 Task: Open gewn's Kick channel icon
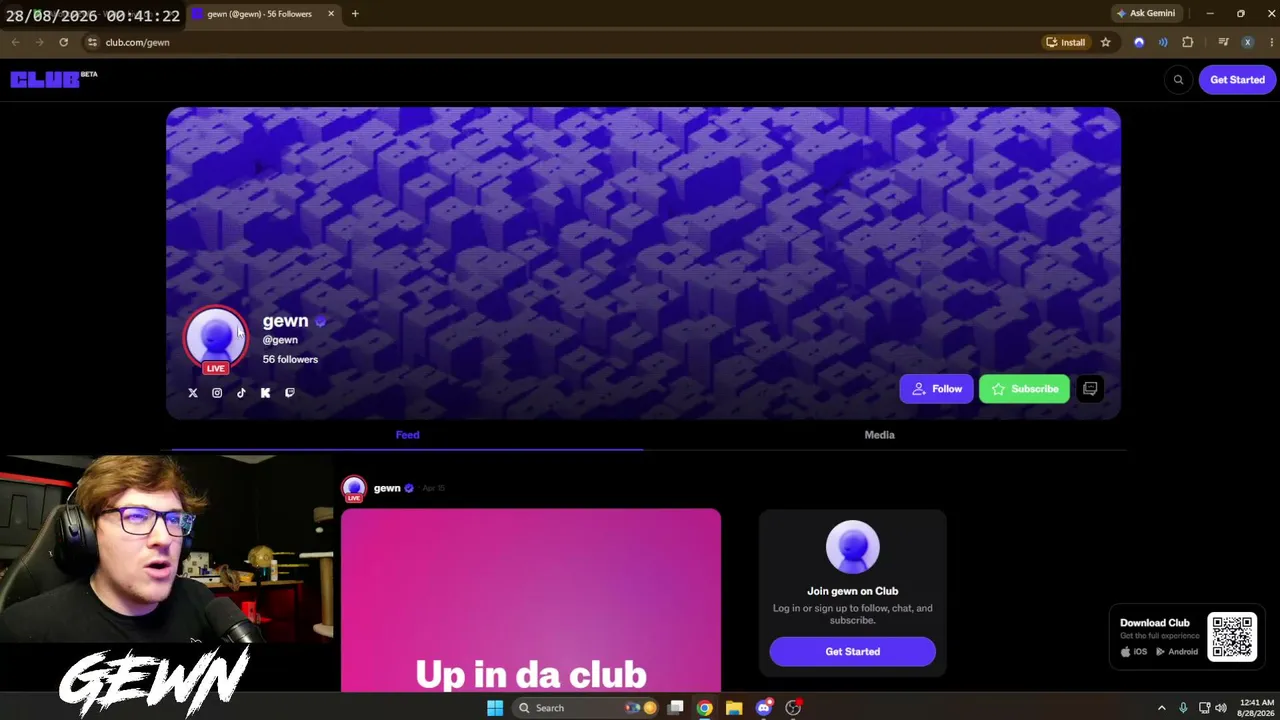pyautogui.click(x=265, y=393)
